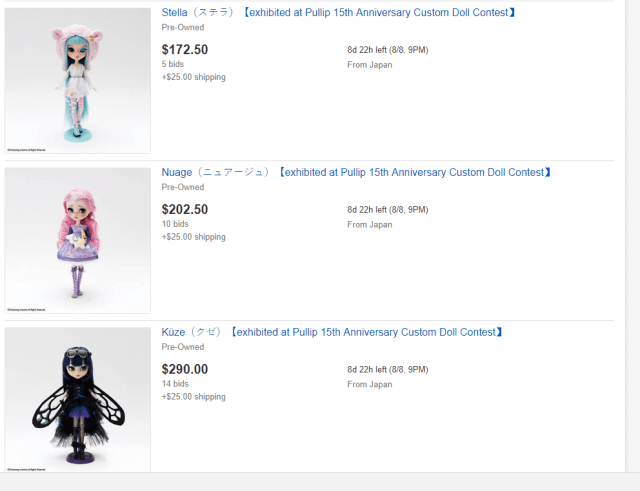Click the 14 bids count
Viewport: 640px width, 491px height.
click(175, 384)
